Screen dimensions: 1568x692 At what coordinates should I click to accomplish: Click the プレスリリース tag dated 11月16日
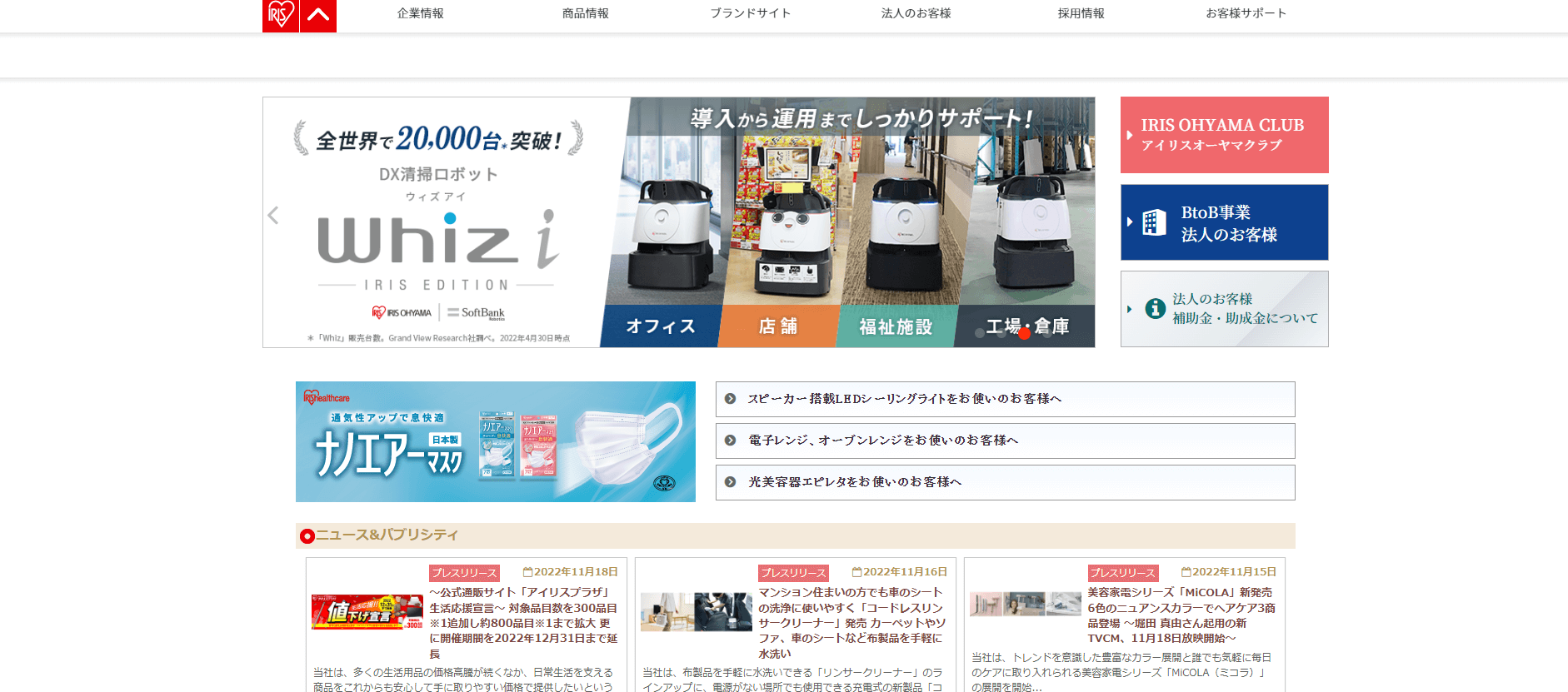pyautogui.click(x=793, y=573)
